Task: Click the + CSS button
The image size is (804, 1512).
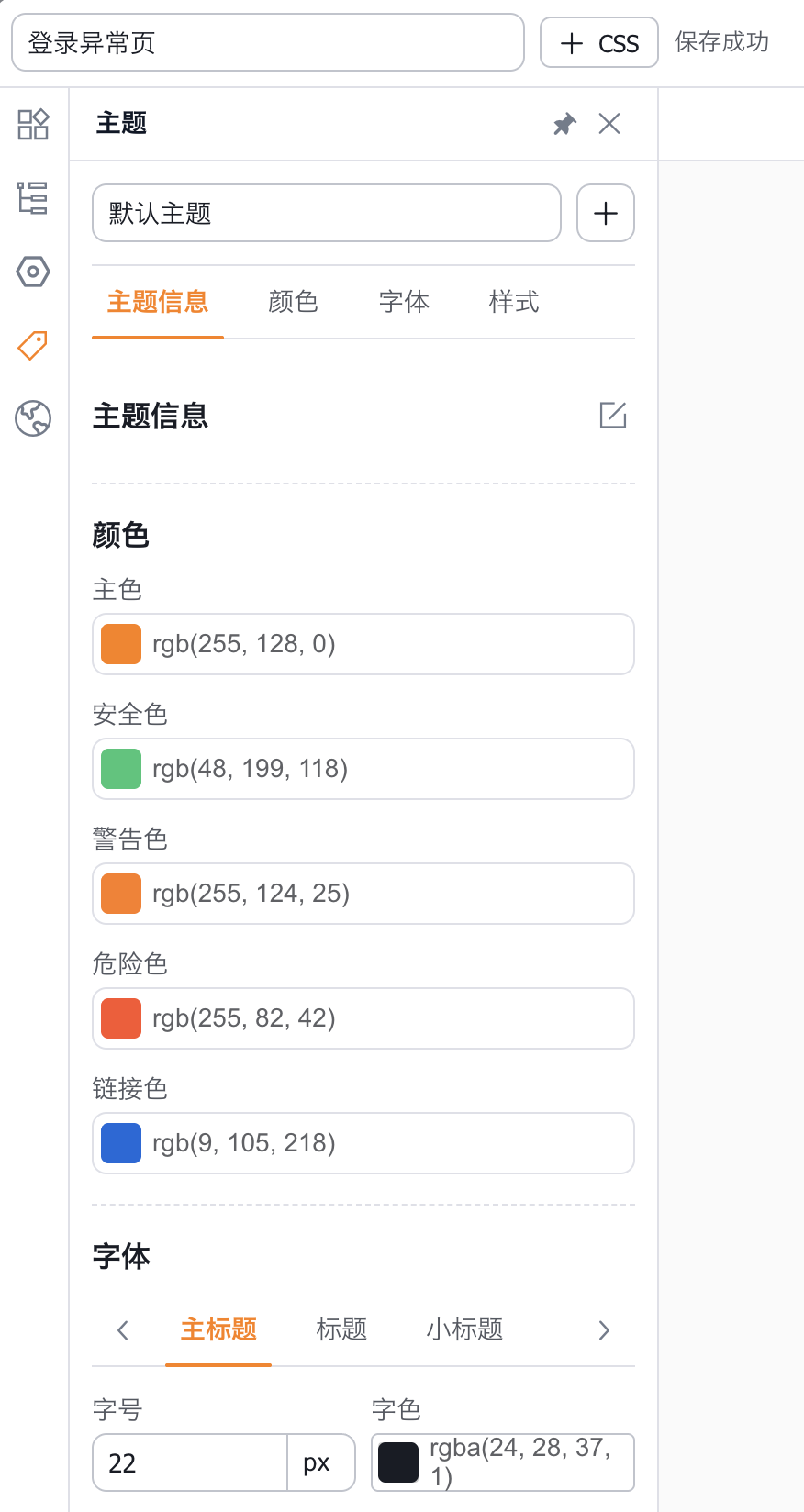Action: [598, 43]
